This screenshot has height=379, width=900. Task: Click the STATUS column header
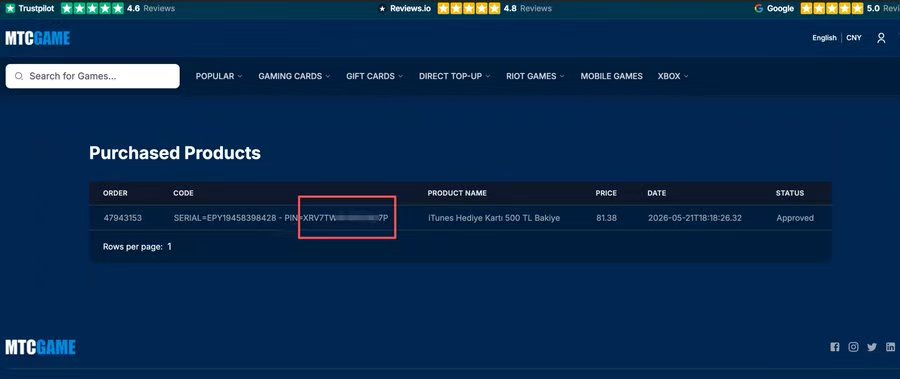pos(790,193)
